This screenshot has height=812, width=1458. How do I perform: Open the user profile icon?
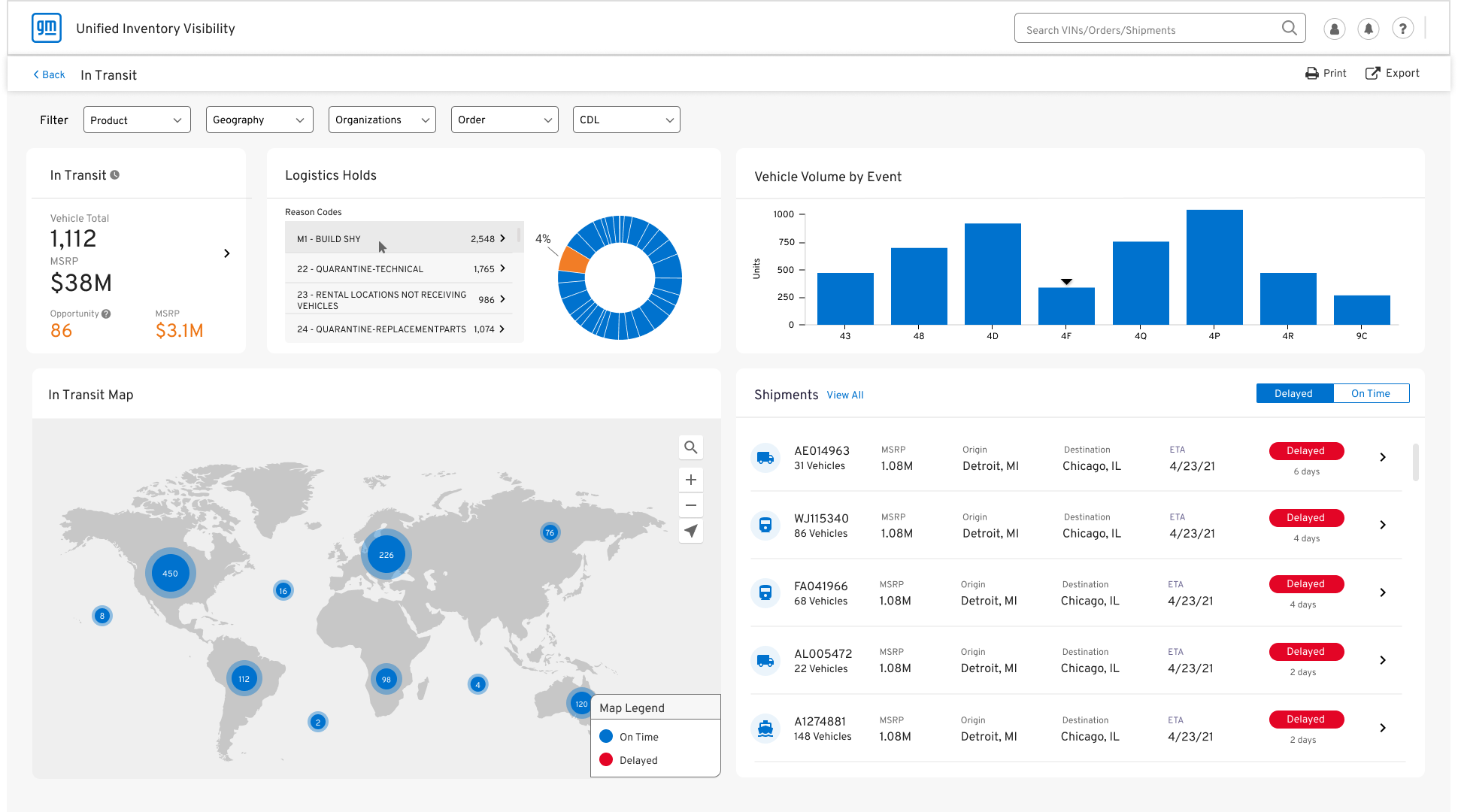pyautogui.click(x=1334, y=29)
